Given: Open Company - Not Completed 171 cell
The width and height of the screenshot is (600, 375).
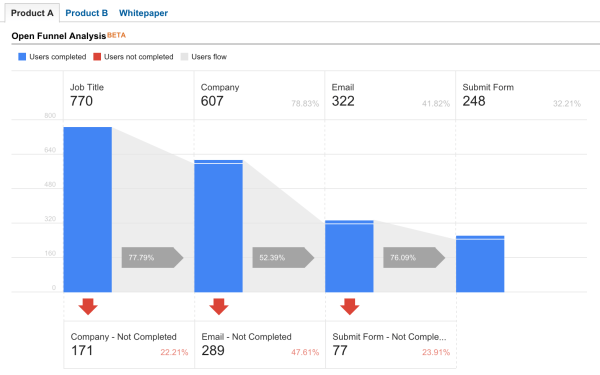Looking at the screenshot, I should pyautogui.click(x=129, y=345).
